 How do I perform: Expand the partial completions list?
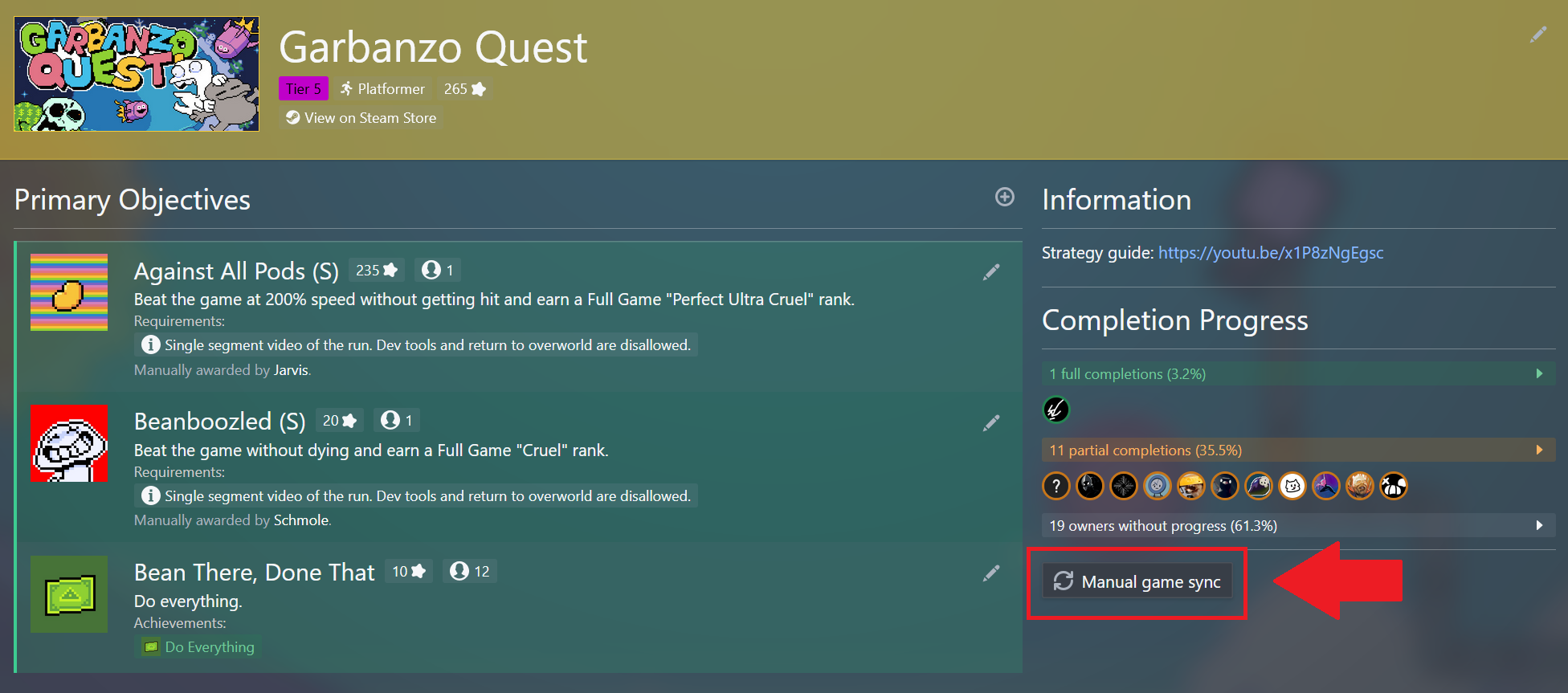(1538, 450)
